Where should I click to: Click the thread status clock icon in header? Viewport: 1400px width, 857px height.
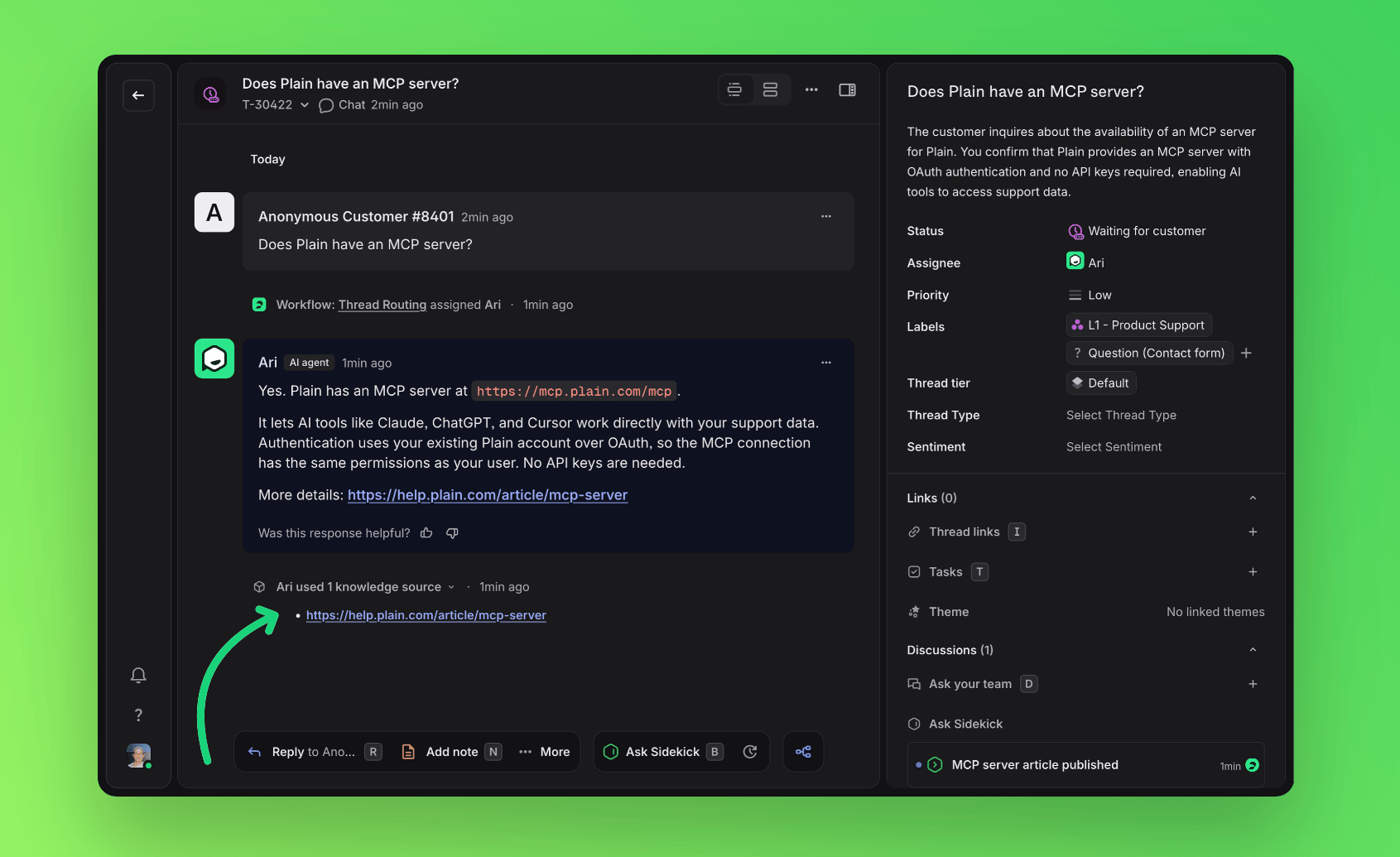pos(211,94)
